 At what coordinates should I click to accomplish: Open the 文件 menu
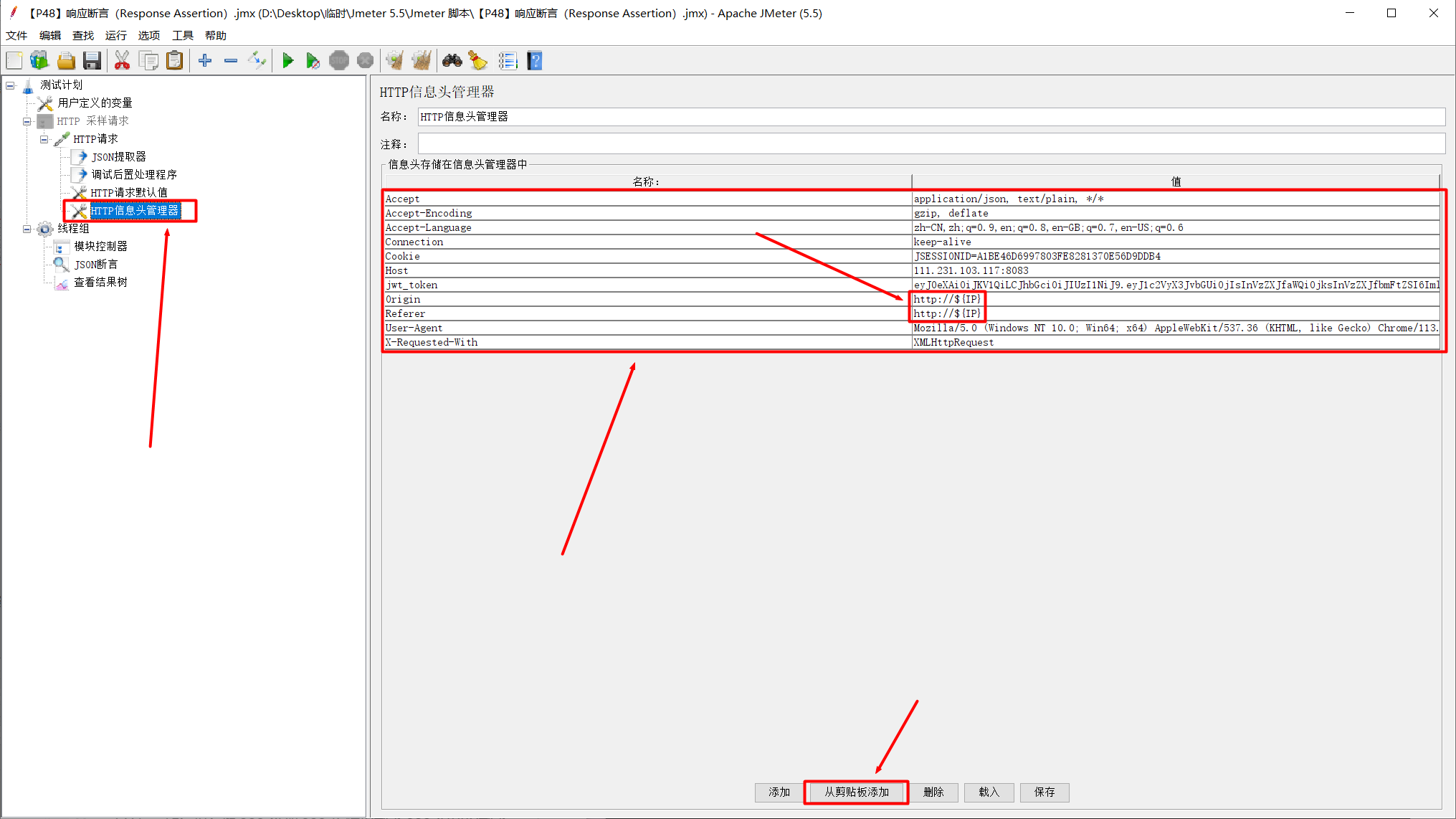point(16,35)
